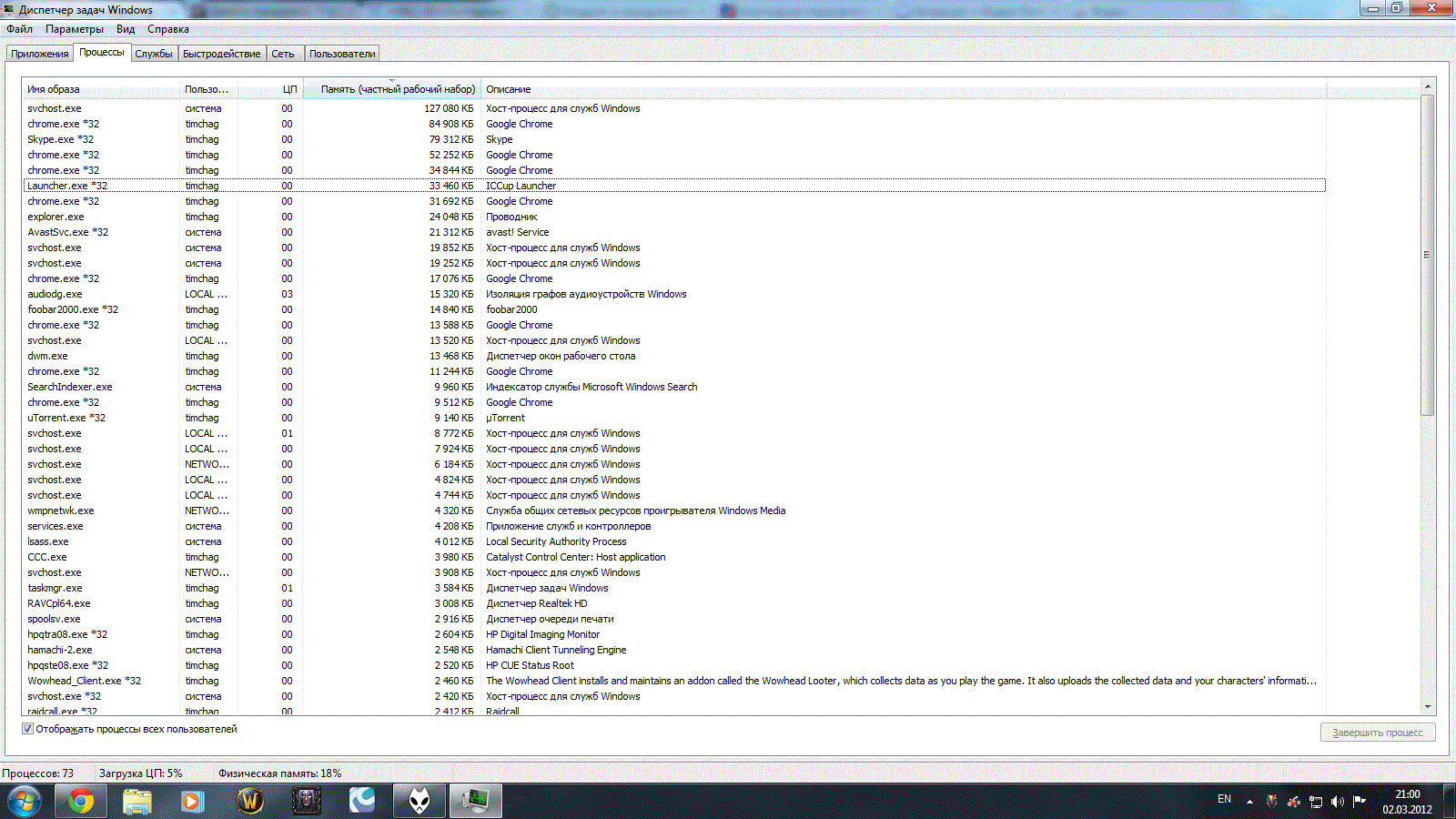Click the blue swirl icon on taskbar

coord(362,801)
